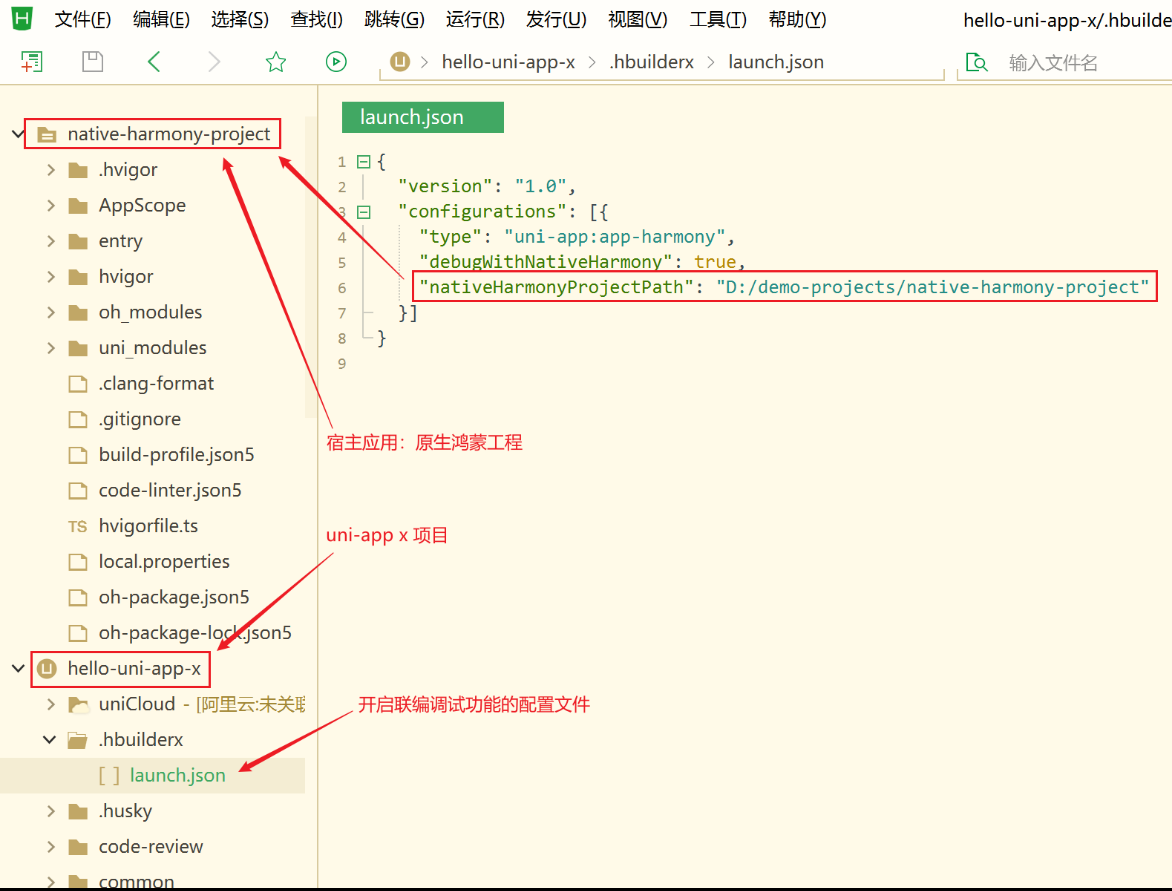This screenshot has height=891, width=1172.
Task: Open oh-package-lock.json5 in the tree
Action: [x=195, y=633]
